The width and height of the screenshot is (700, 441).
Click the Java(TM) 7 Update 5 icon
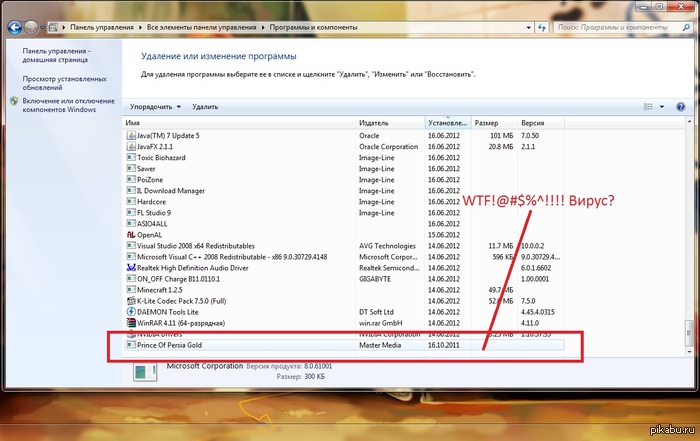tap(131, 135)
